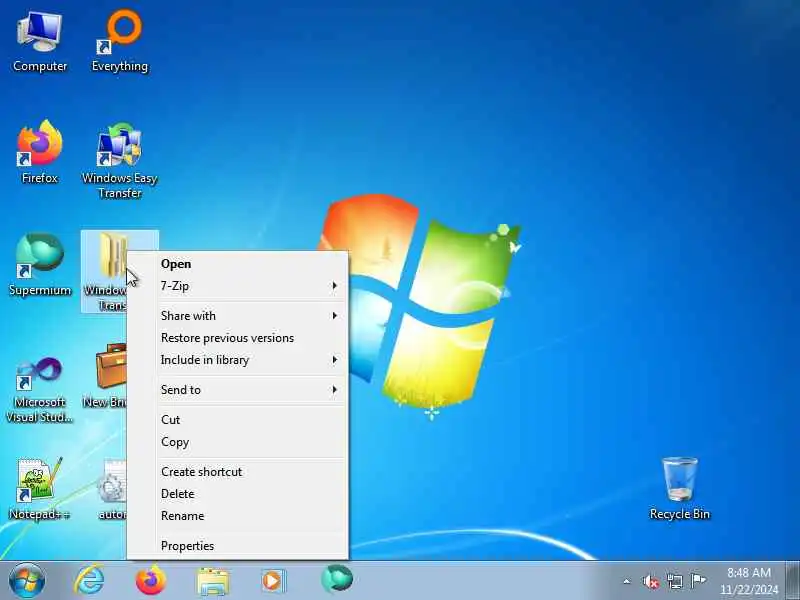Choose Send to in the context menu

click(x=238, y=390)
